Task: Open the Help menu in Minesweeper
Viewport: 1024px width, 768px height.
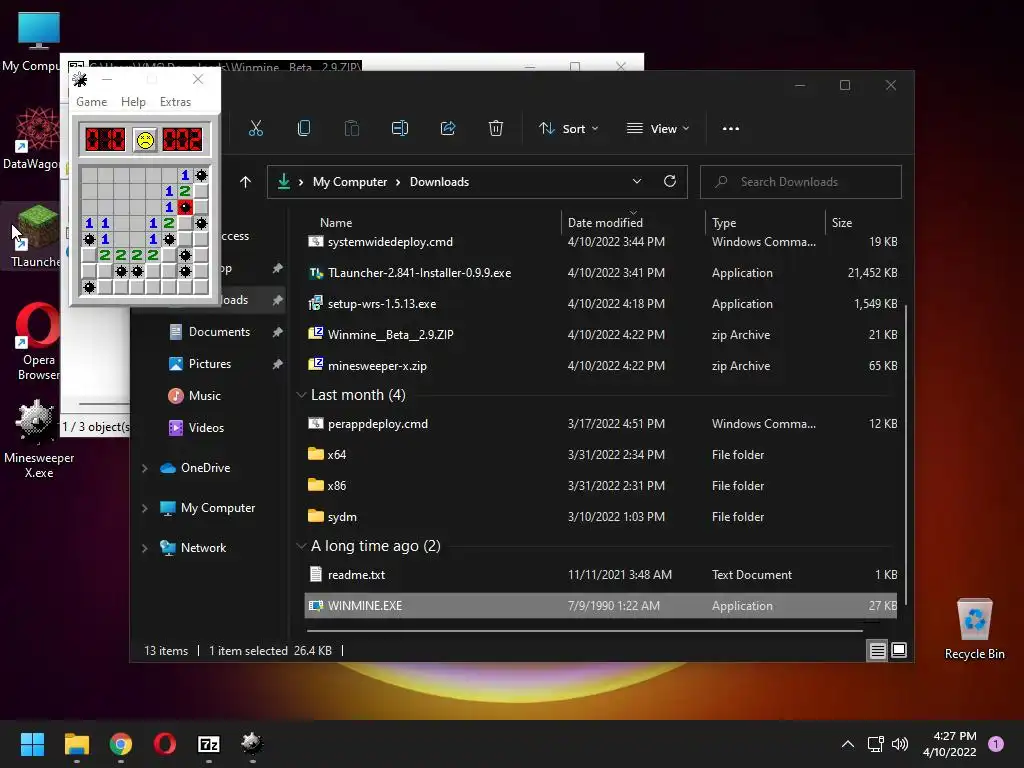Action: [x=133, y=102]
